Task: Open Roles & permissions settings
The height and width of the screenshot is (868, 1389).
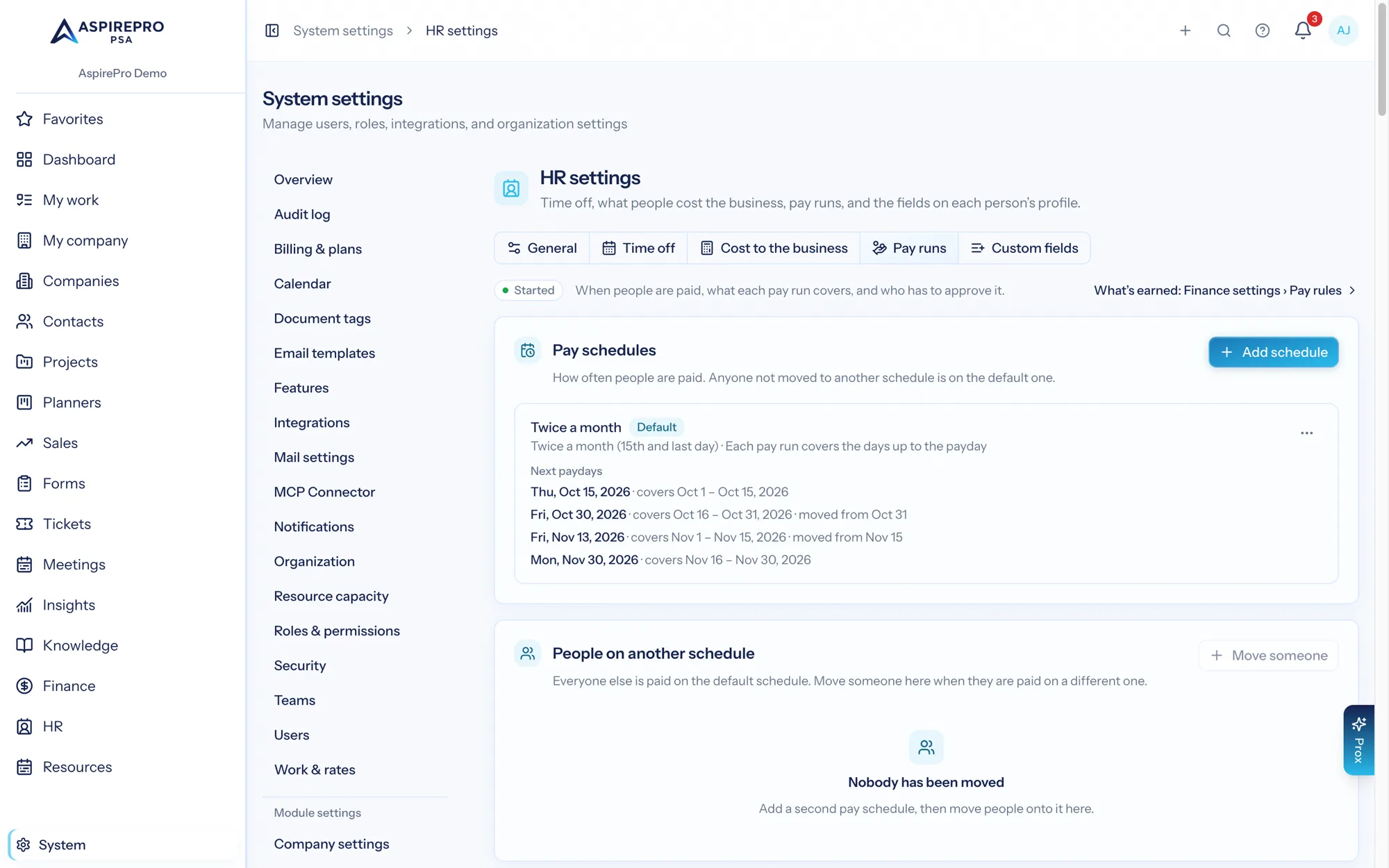Action: [x=337, y=631]
